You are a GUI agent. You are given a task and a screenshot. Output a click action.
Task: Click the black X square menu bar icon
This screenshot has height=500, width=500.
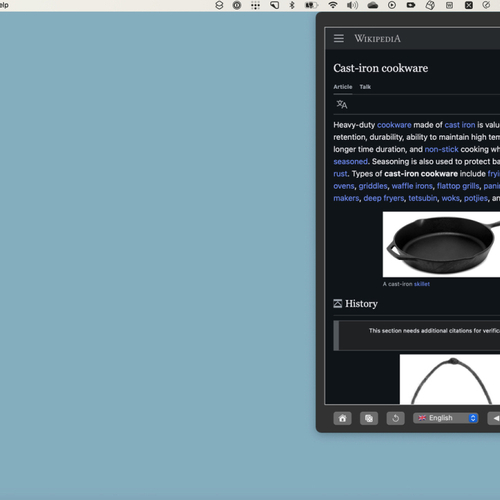click(x=469, y=5)
